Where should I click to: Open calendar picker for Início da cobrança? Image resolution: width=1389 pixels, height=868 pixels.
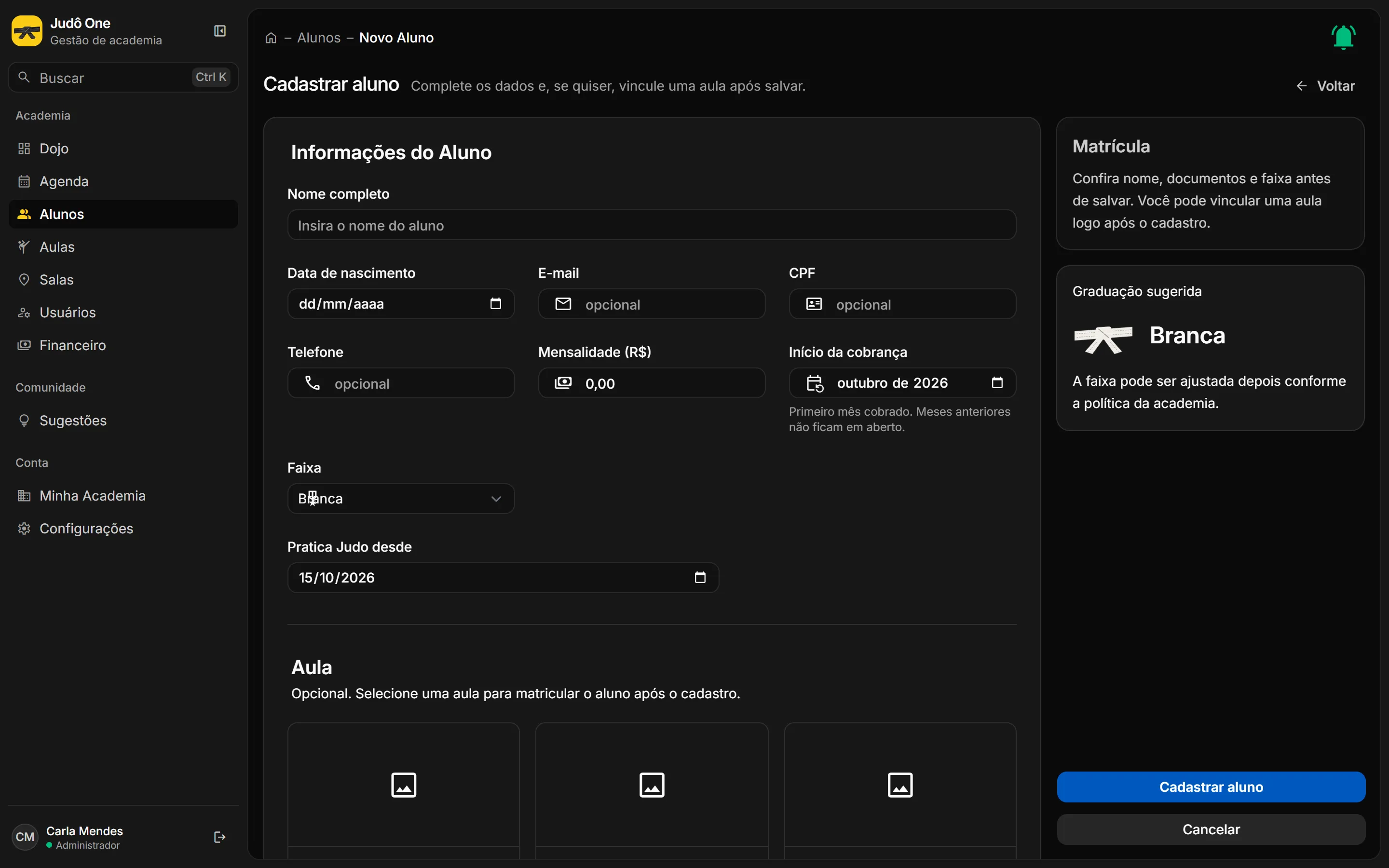click(997, 383)
